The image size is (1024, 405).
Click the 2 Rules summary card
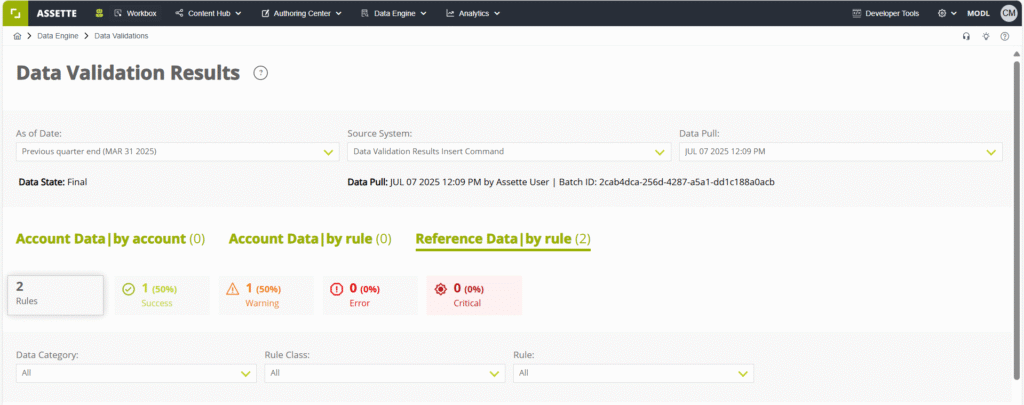pos(56,295)
